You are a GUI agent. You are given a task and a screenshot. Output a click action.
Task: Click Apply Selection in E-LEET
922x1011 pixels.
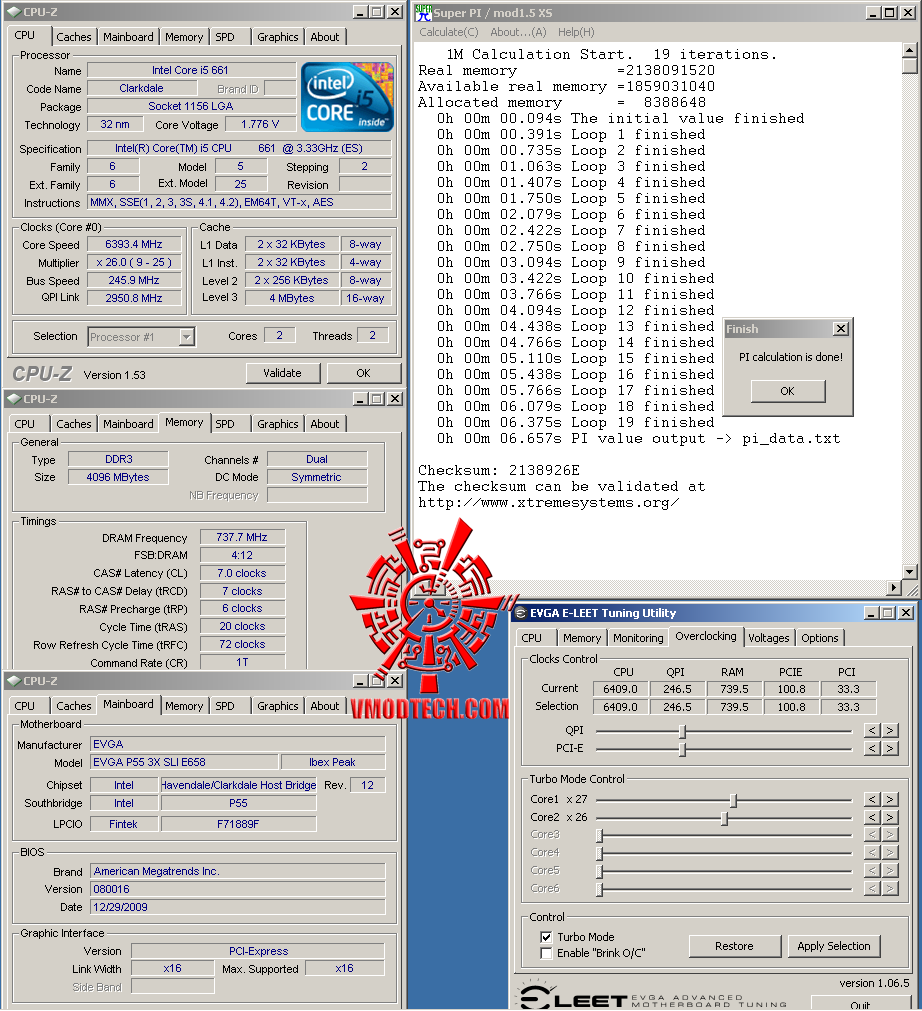pyautogui.click(x=834, y=946)
